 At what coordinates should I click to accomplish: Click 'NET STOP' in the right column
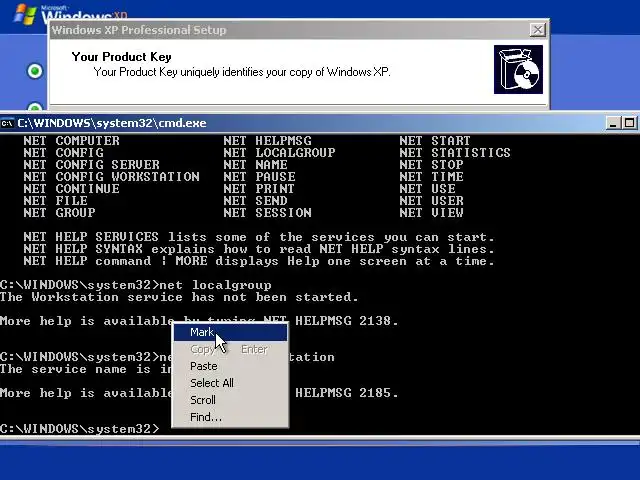click(x=431, y=165)
